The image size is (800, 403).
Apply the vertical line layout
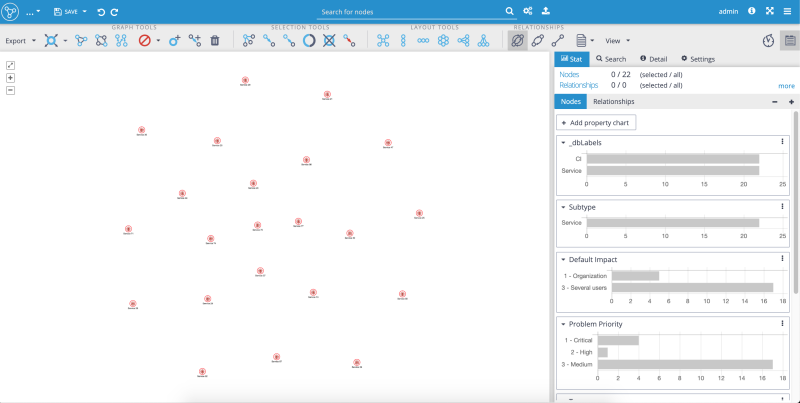click(x=403, y=40)
